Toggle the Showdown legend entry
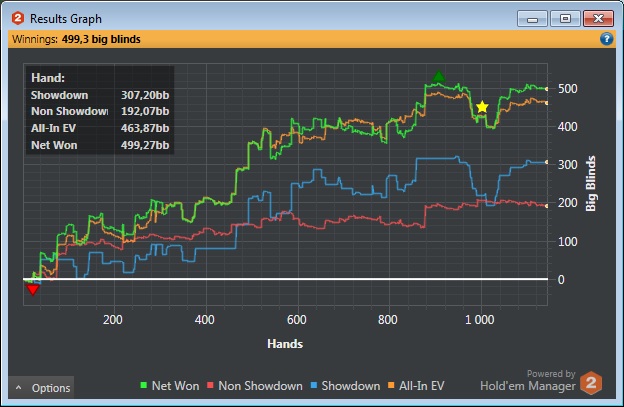Viewport: 624px width, 407px height. 345,386
